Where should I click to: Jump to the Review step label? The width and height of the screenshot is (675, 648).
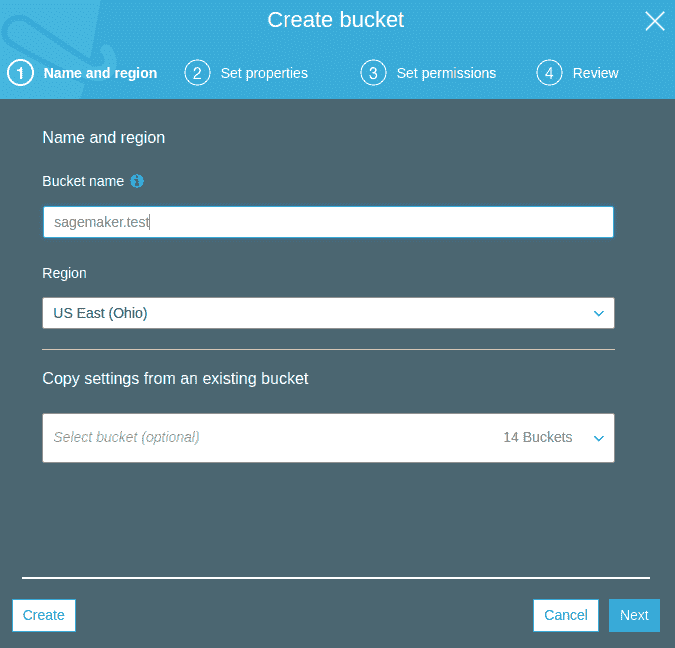(595, 73)
